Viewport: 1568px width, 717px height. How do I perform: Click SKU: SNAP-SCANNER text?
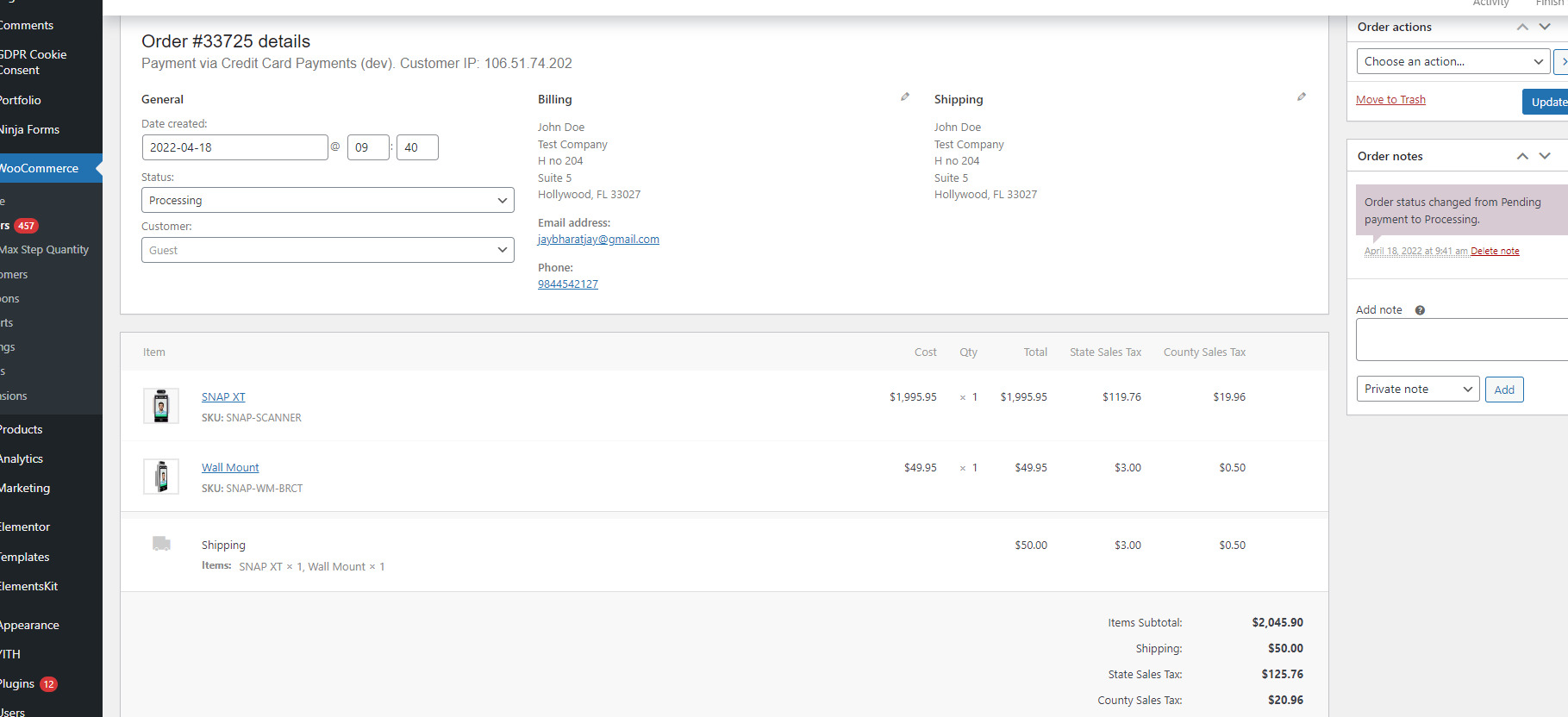click(252, 418)
